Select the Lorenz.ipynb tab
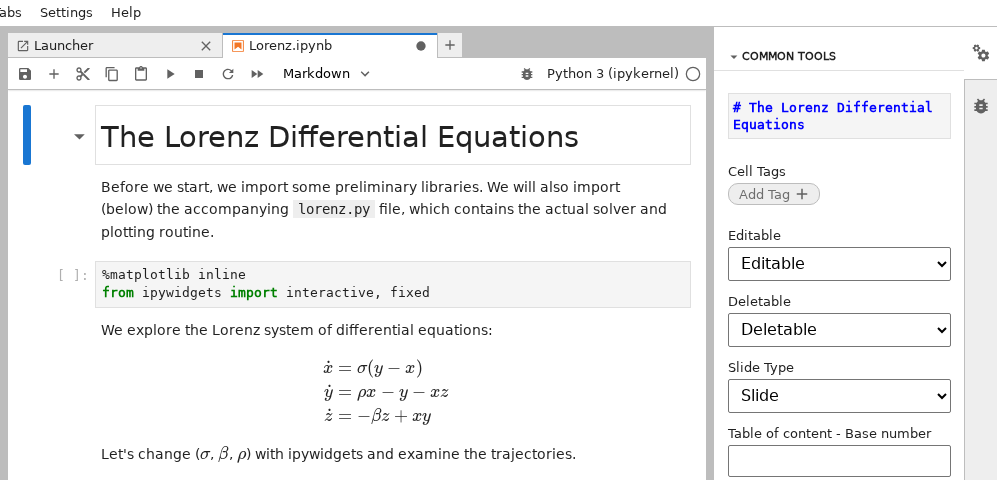Screen dimensions: 997x480 coord(330,46)
